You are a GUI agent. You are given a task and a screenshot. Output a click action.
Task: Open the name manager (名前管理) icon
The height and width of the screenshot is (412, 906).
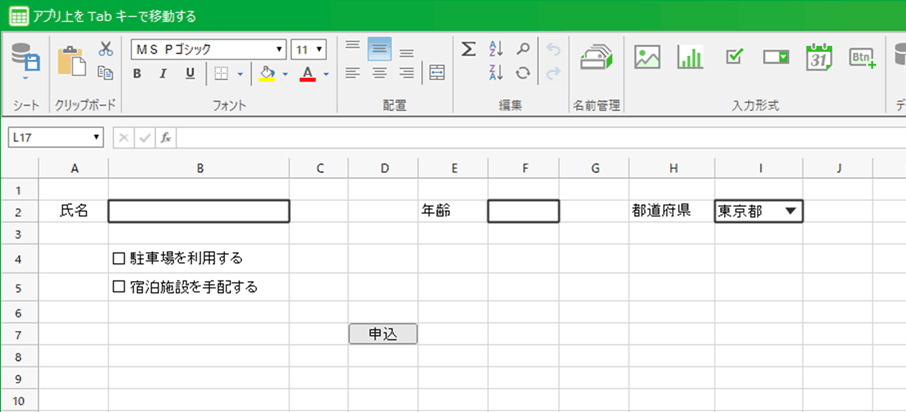(596, 58)
